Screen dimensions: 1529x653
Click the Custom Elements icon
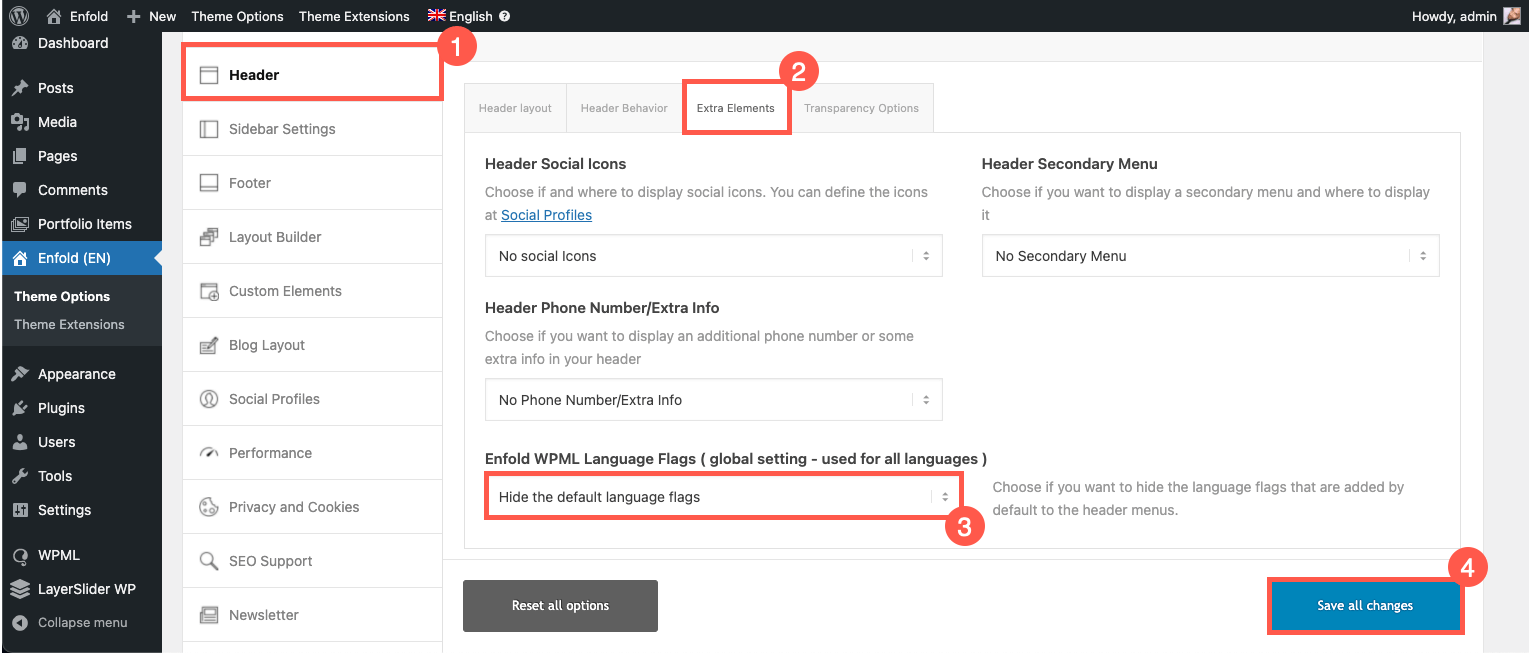[209, 291]
